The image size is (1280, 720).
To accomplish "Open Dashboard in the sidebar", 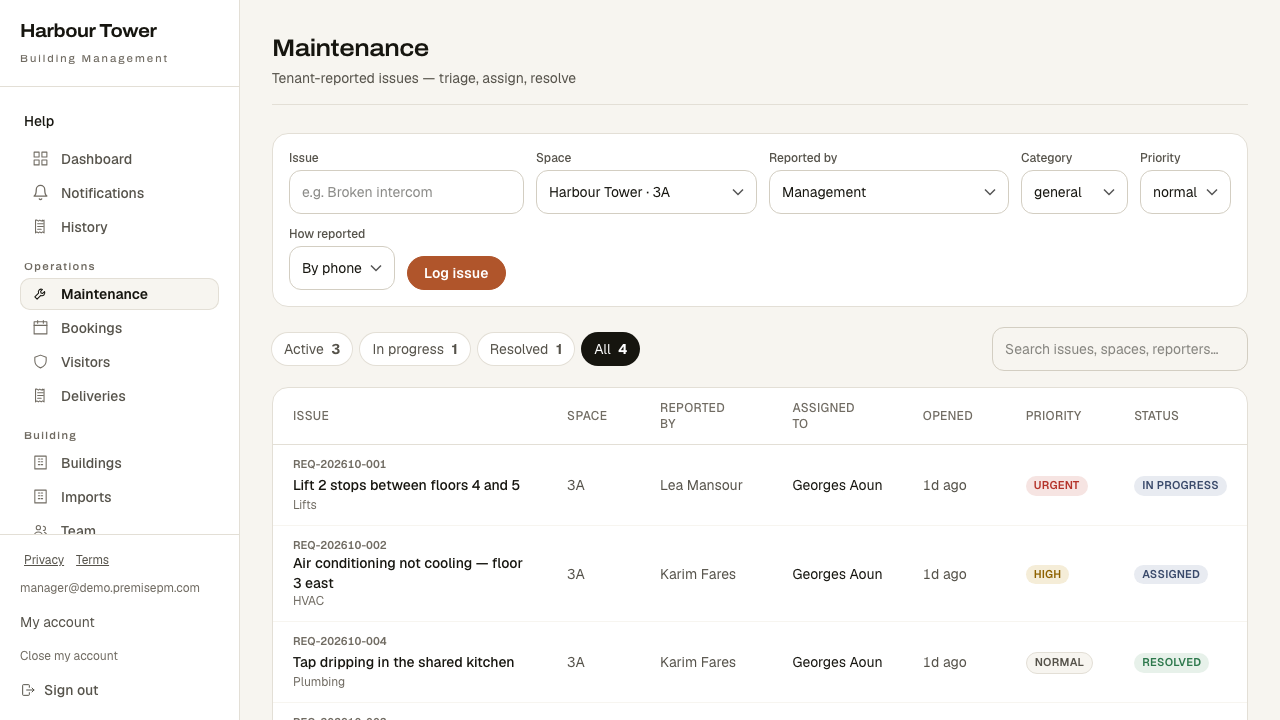I will pos(119,159).
